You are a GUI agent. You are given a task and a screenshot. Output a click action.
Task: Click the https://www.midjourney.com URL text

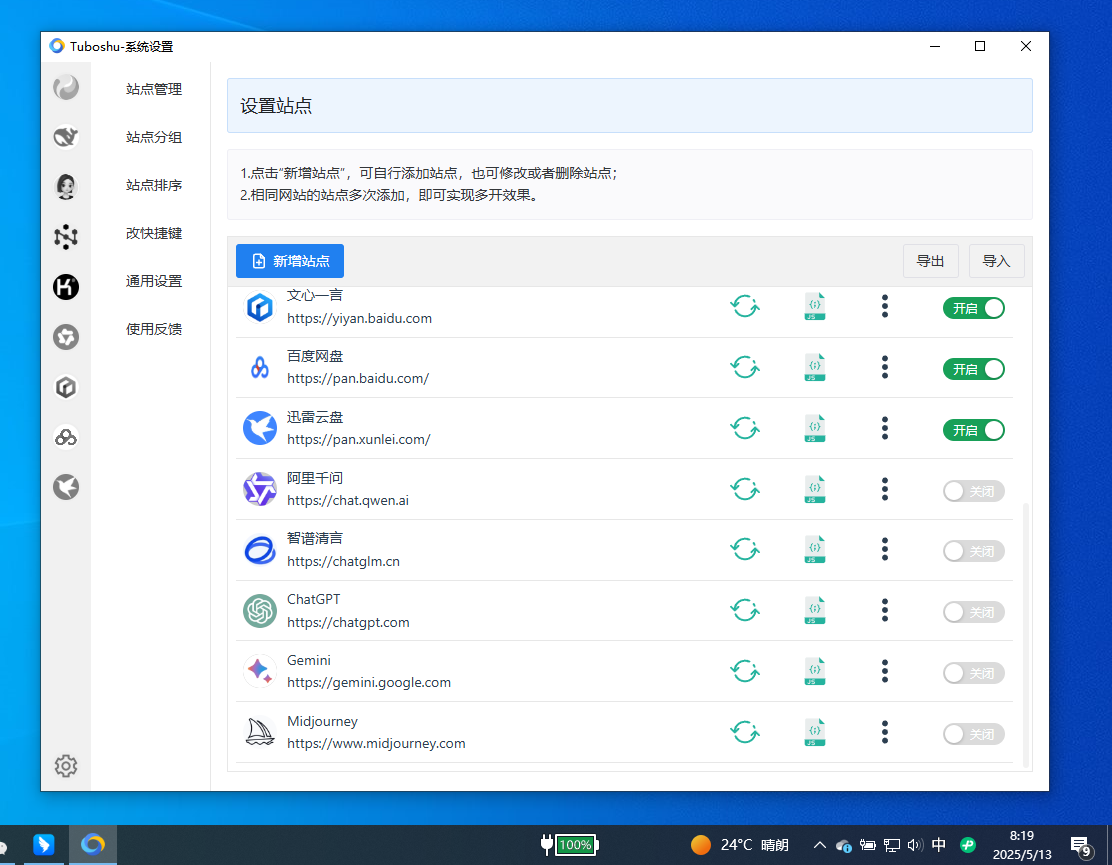click(x=376, y=743)
